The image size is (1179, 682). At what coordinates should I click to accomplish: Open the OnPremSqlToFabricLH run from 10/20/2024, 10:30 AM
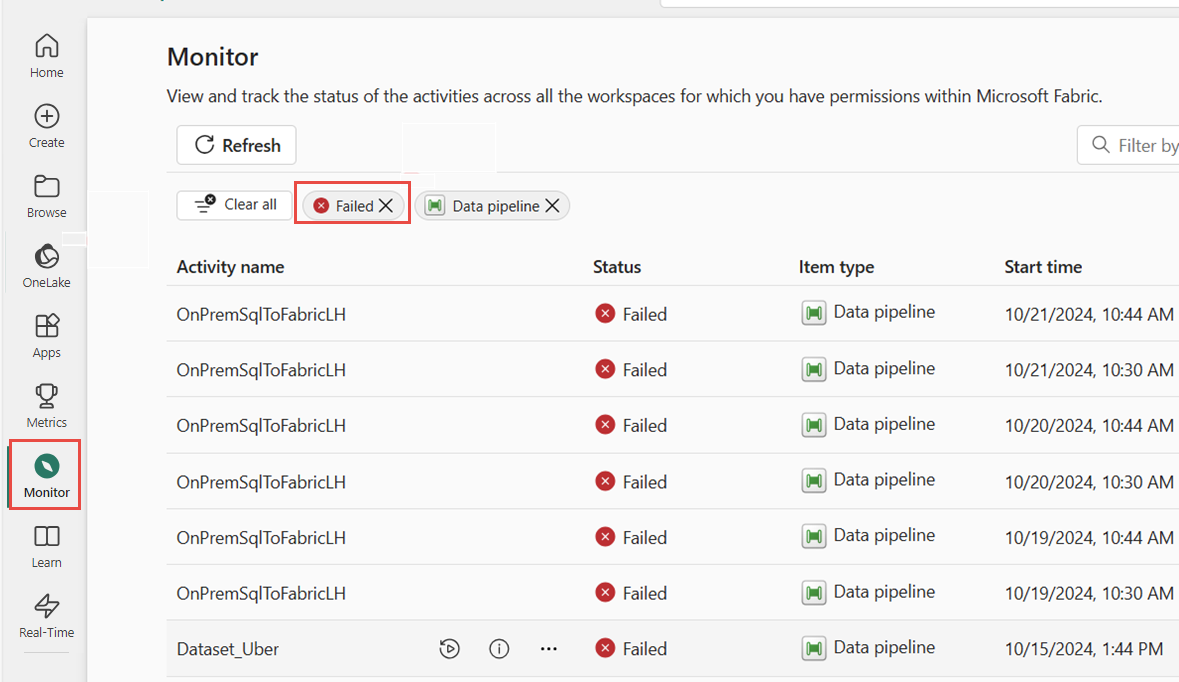[261, 482]
